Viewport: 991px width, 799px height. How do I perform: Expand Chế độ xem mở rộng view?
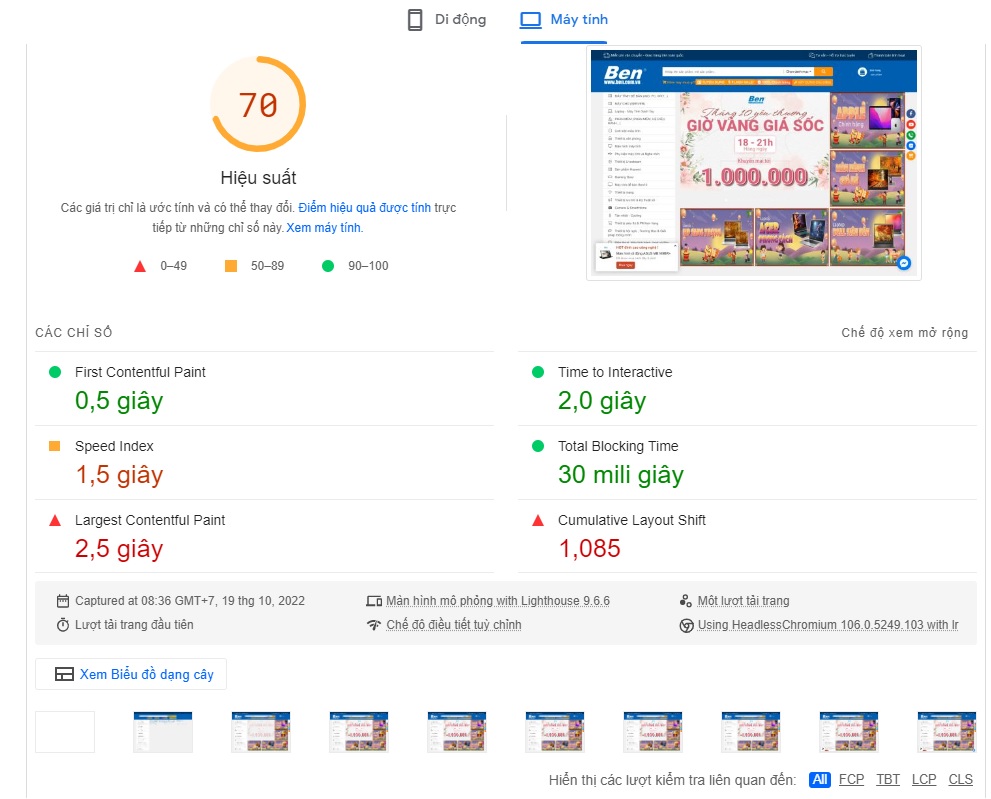904,332
